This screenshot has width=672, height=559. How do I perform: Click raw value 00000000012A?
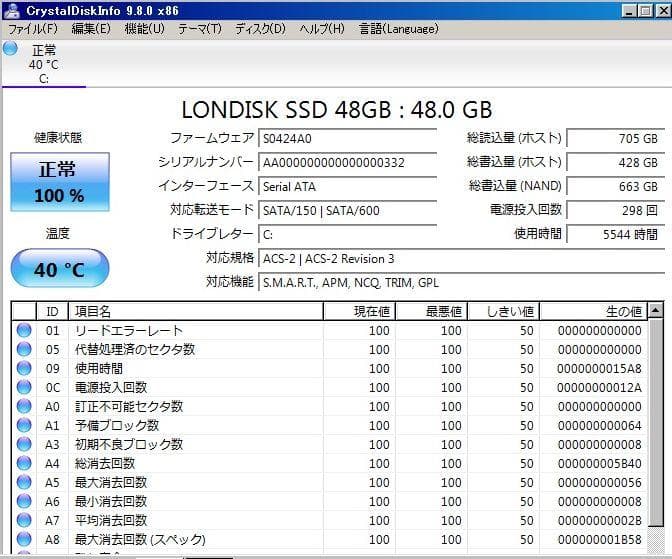pyautogui.click(x=599, y=388)
